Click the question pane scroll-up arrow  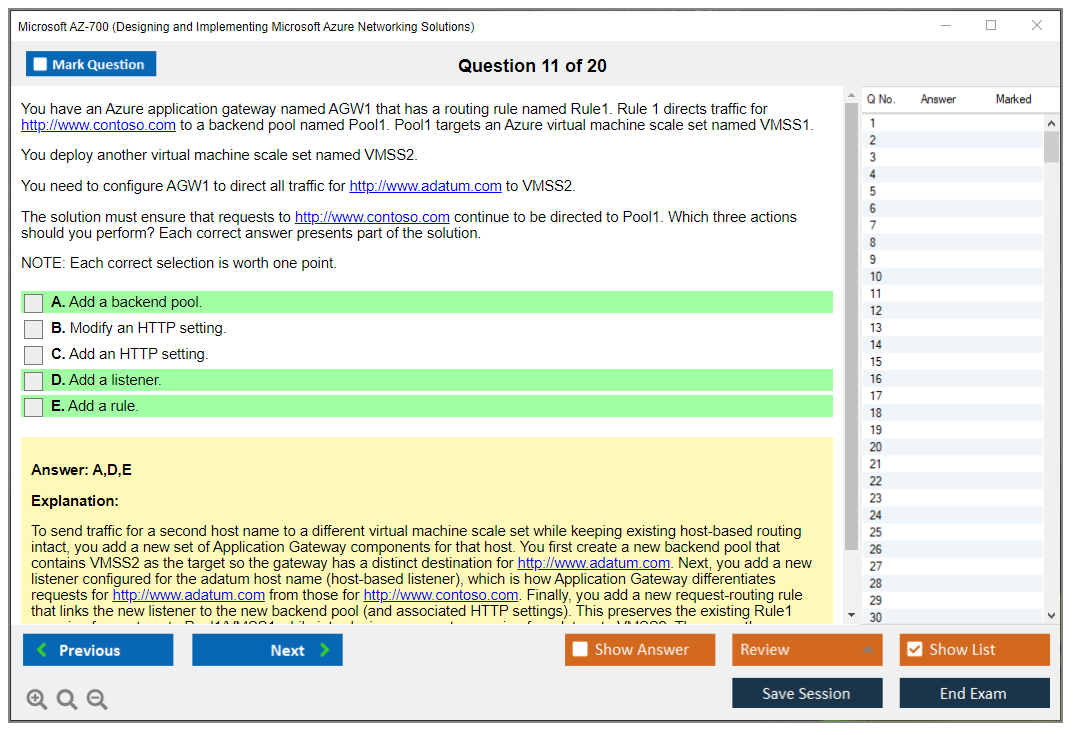851,97
